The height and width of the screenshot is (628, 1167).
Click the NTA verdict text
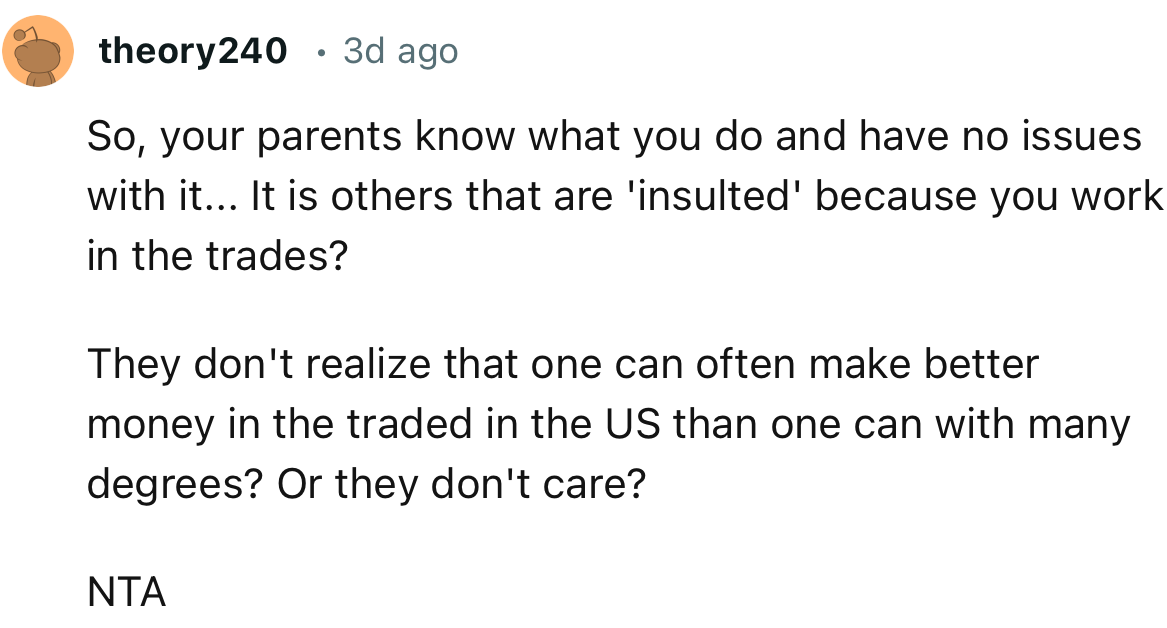click(126, 593)
